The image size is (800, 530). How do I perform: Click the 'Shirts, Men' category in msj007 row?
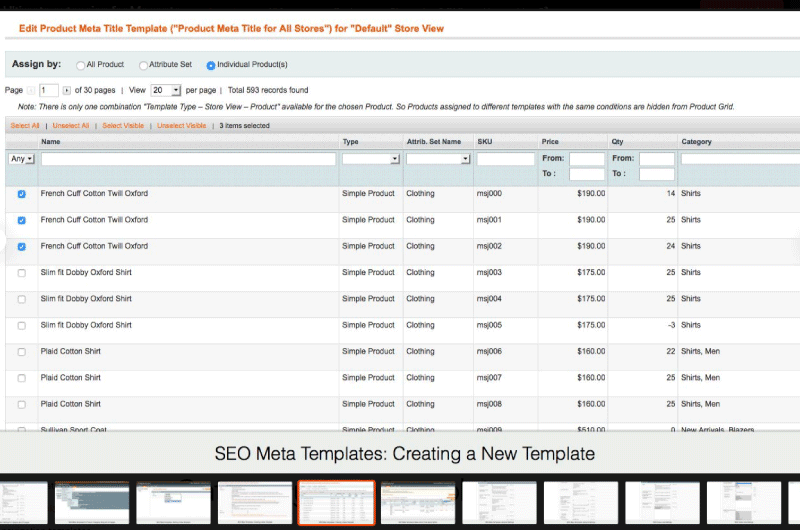(701, 377)
